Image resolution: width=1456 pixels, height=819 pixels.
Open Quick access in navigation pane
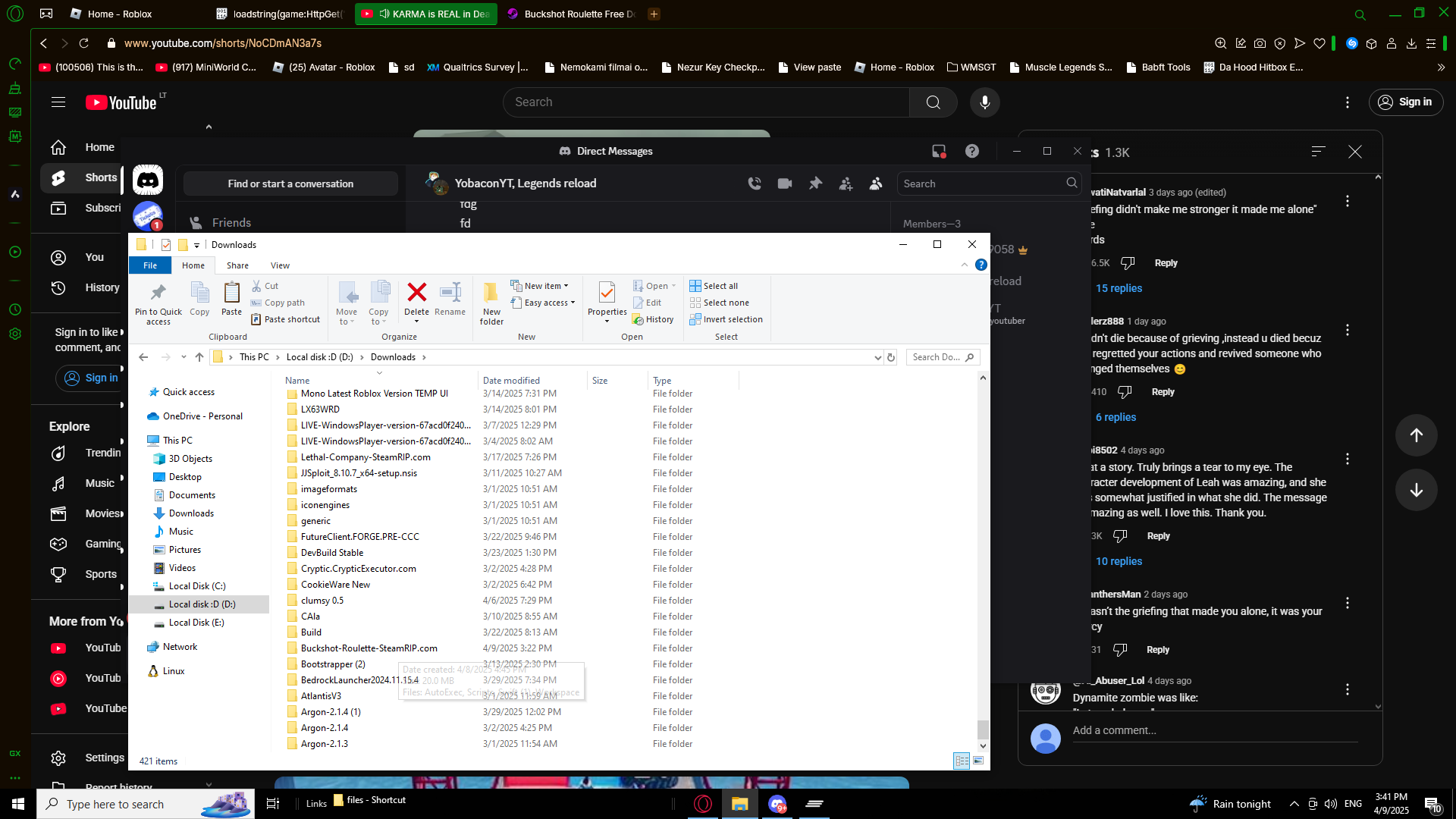coord(188,392)
